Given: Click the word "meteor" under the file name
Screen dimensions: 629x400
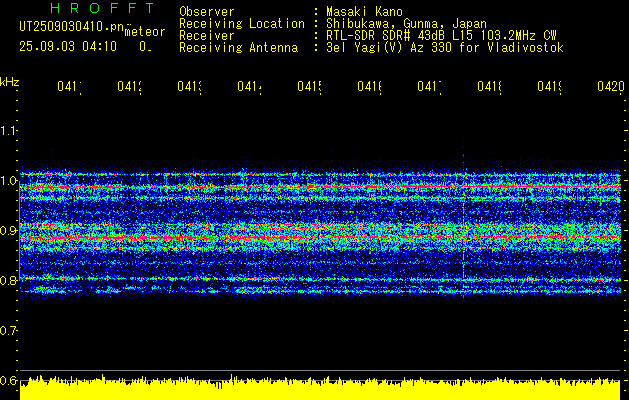Looking at the screenshot, I should [144, 32].
